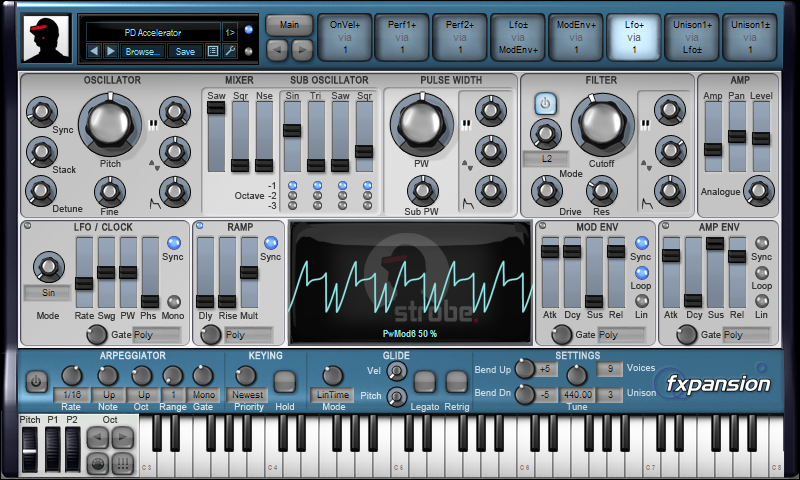Shift keyboard octave up with right arrow
This screenshot has height=480, width=800.
point(122,437)
